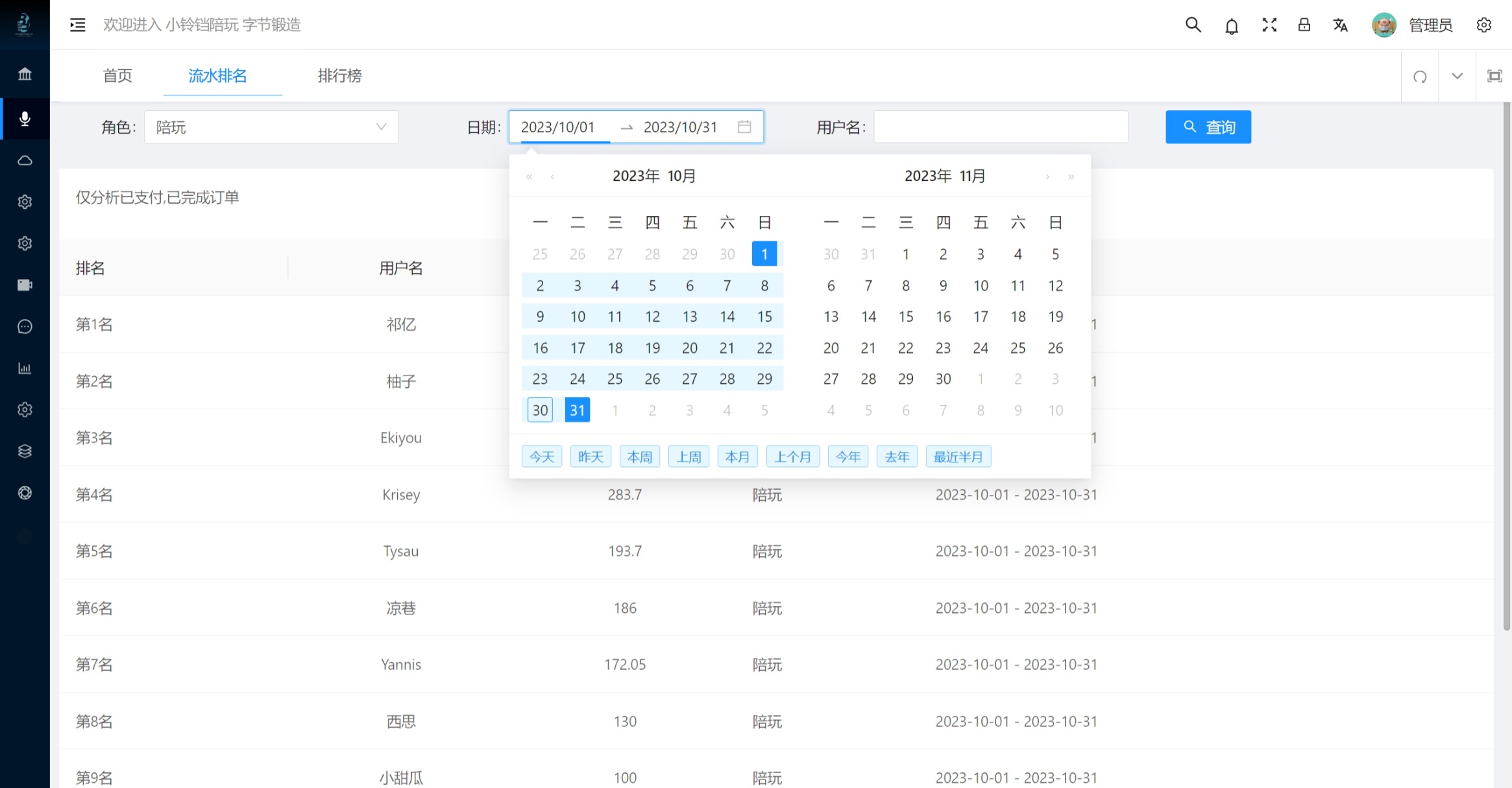Lock screen with padlock icon

1304,25
